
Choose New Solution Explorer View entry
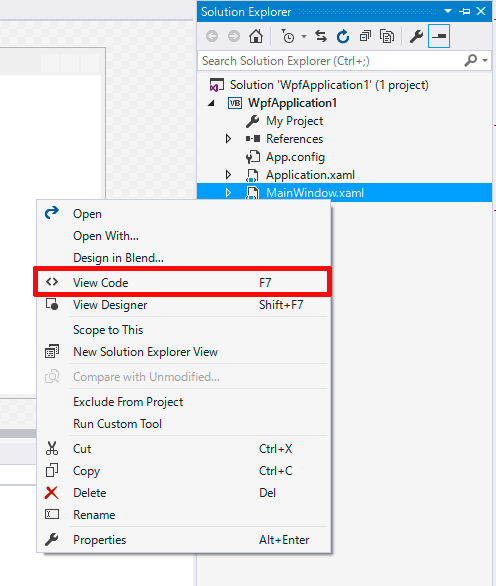pos(183,352)
